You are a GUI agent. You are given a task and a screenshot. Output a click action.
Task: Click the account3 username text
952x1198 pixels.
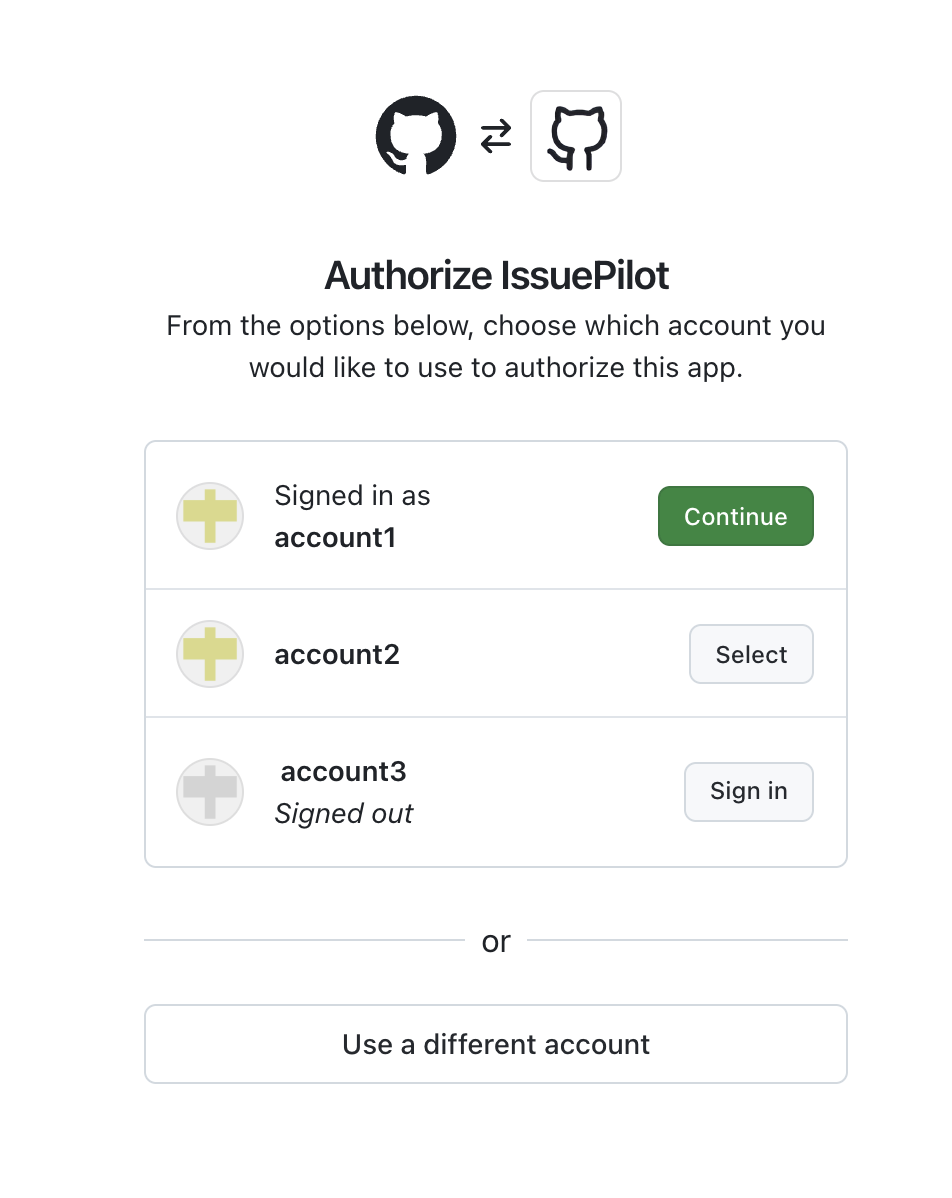pos(343,771)
